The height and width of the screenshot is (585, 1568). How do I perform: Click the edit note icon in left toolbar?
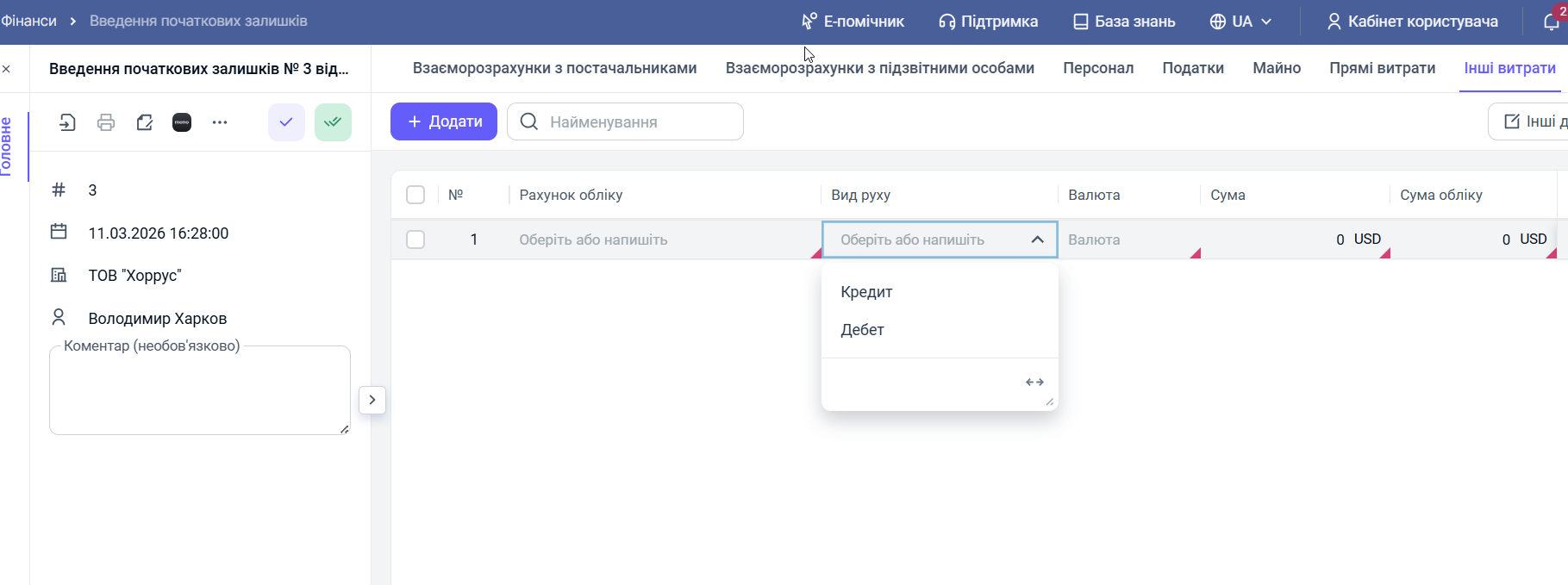[x=144, y=122]
